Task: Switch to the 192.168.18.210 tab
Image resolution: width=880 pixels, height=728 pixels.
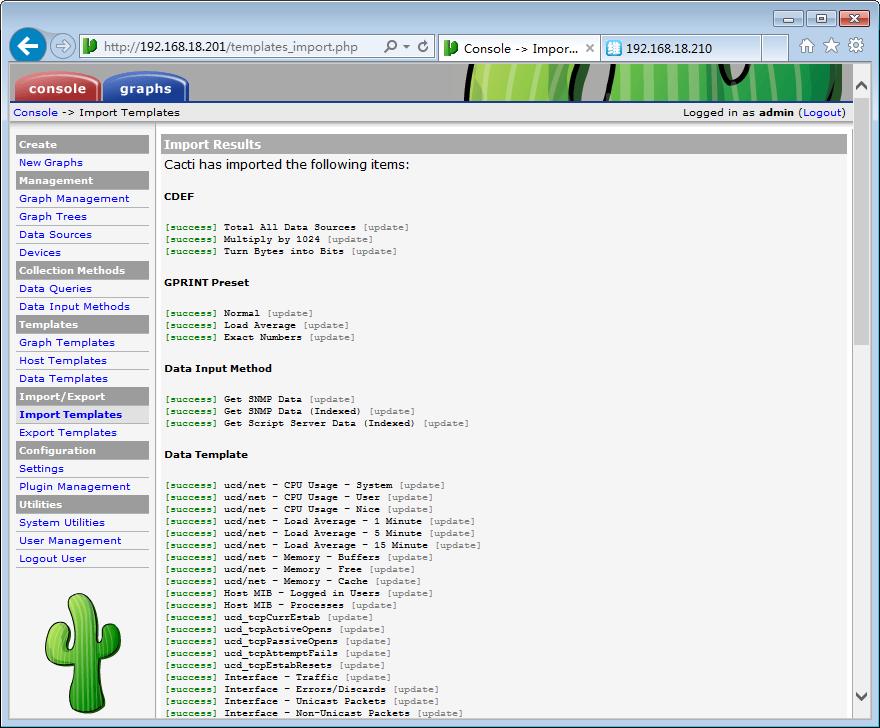Action: click(681, 48)
